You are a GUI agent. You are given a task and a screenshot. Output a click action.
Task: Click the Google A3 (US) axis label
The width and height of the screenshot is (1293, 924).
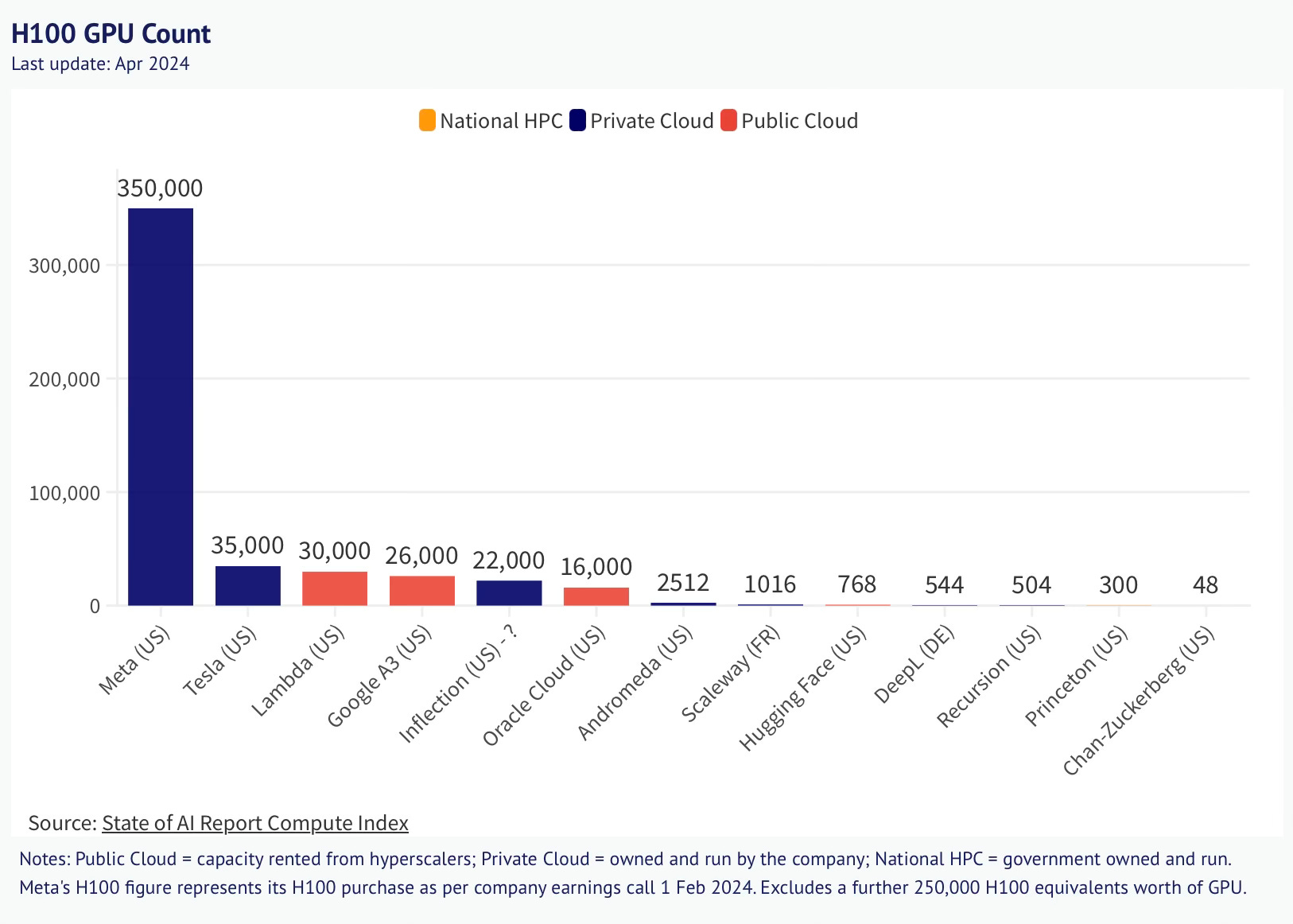[x=379, y=677]
